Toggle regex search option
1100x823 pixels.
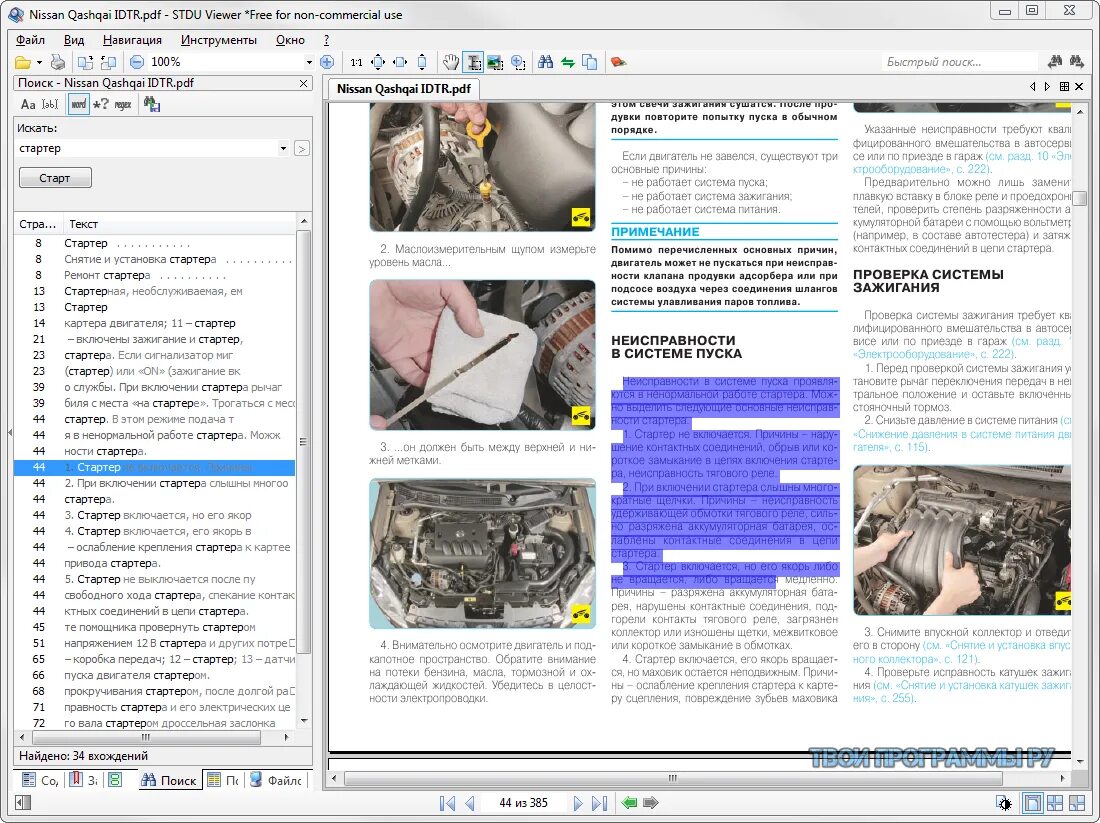click(x=123, y=105)
